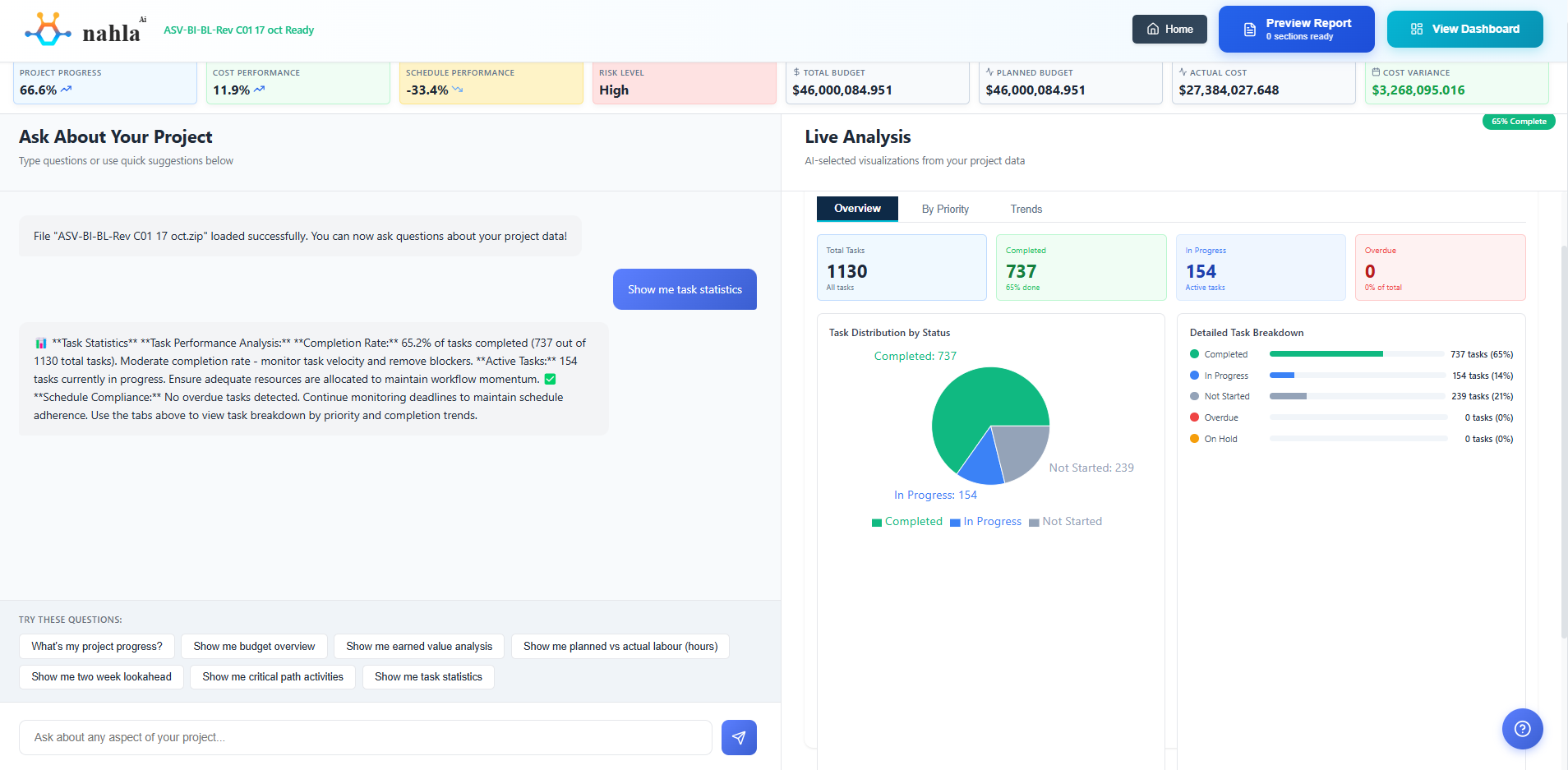Select Show me critical path activities suggestion
The width and height of the screenshot is (1568, 770).
(x=272, y=676)
